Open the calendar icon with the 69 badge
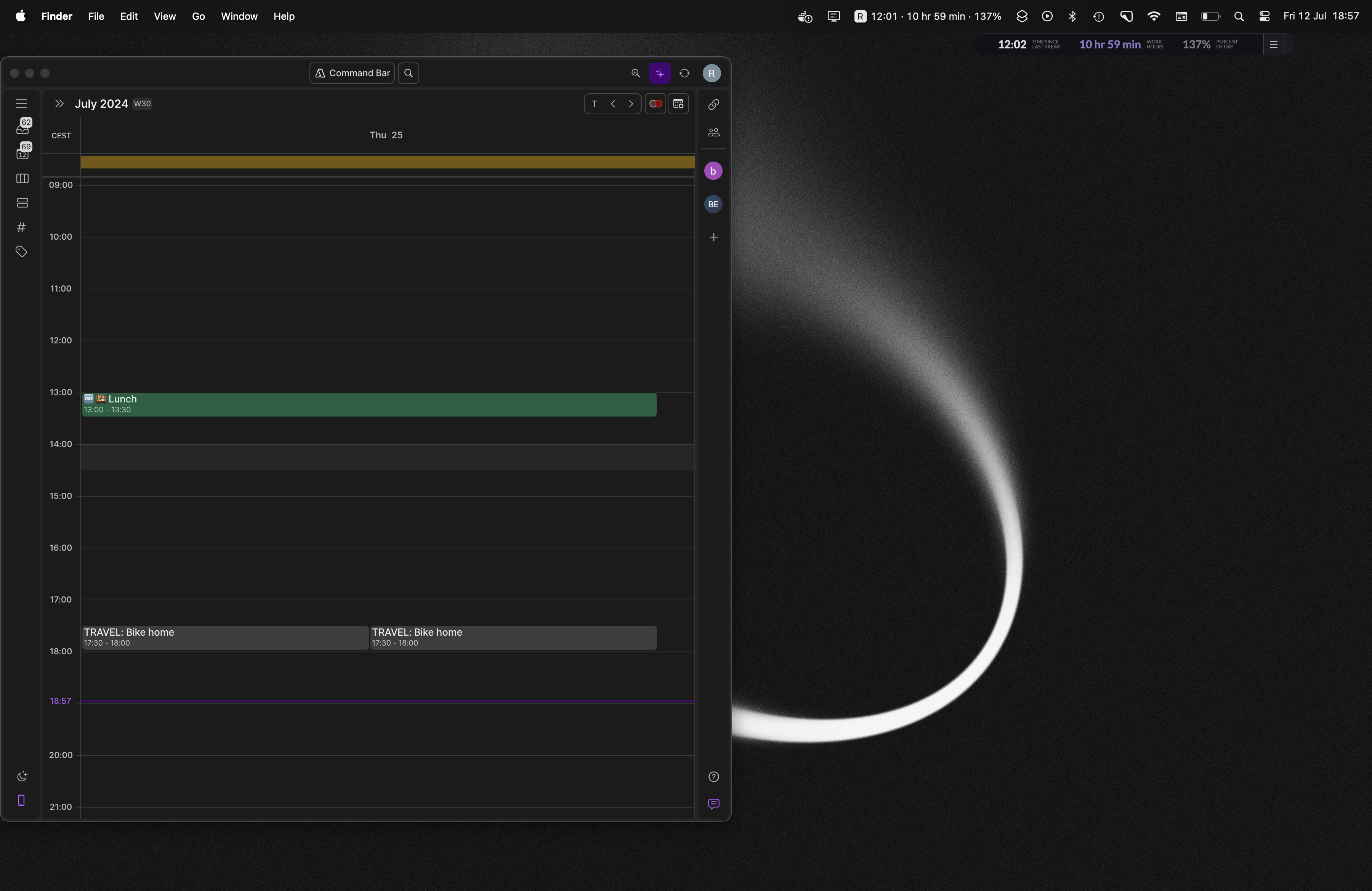Viewport: 1372px width, 891px height. (23, 151)
